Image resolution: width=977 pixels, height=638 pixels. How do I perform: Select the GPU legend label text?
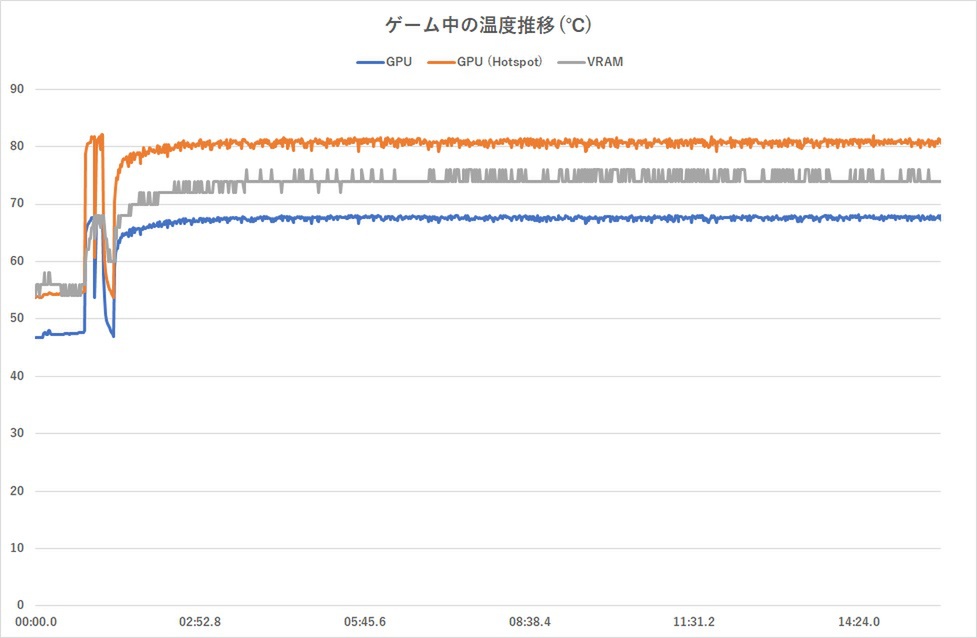[398, 62]
